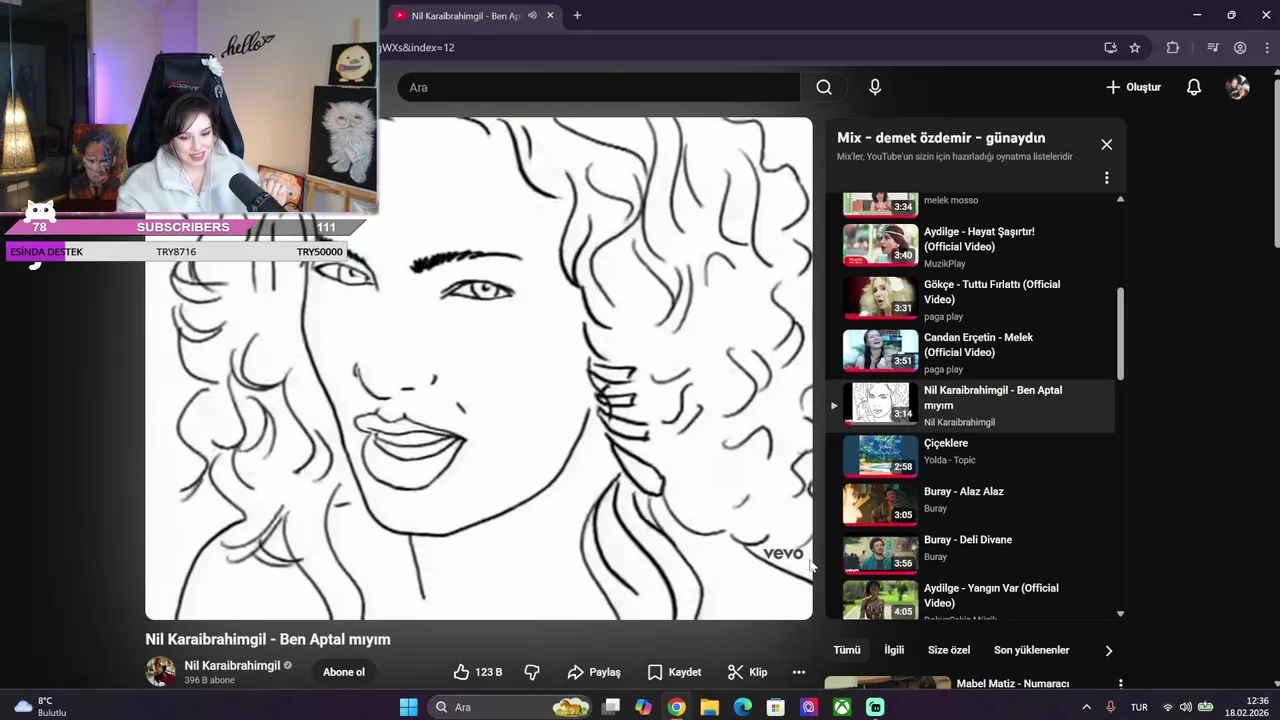1280x720 pixels.
Task: Mute the tab via speaker icon
Action: [x=532, y=15]
